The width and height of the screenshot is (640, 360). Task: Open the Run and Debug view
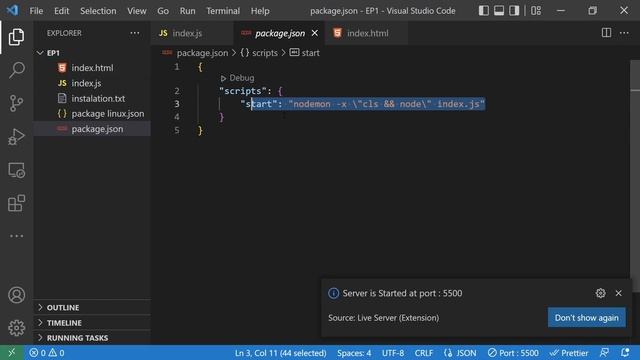click(x=16, y=137)
